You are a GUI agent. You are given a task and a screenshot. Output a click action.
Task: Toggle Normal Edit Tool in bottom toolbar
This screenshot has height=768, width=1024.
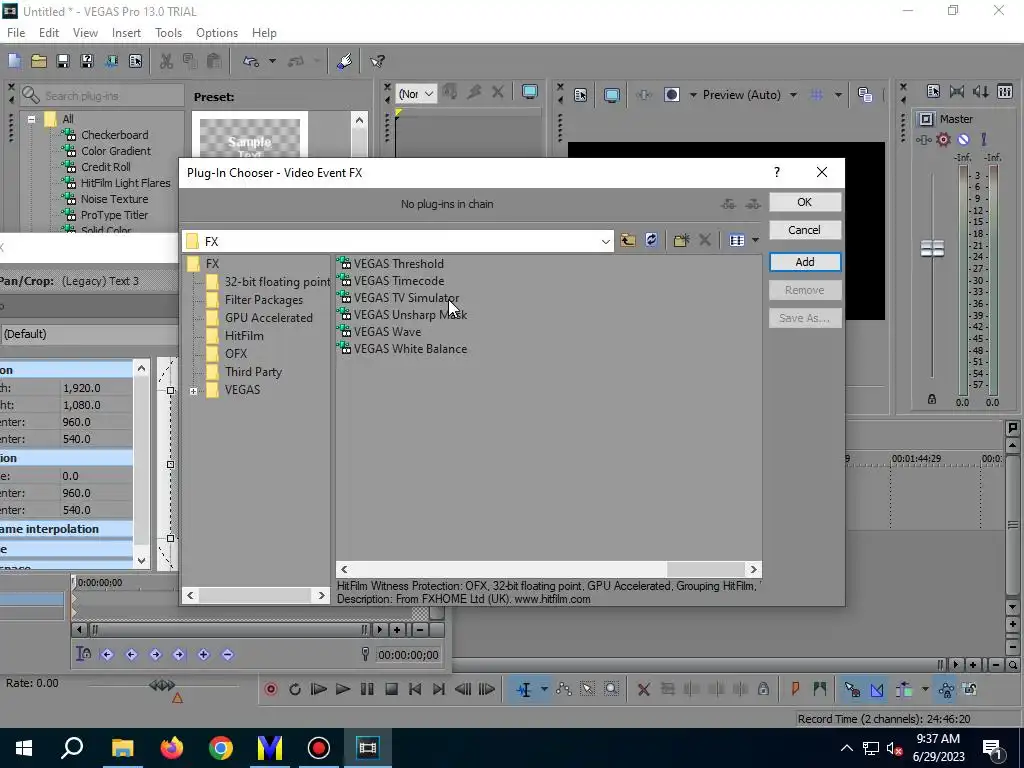(524, 689)
